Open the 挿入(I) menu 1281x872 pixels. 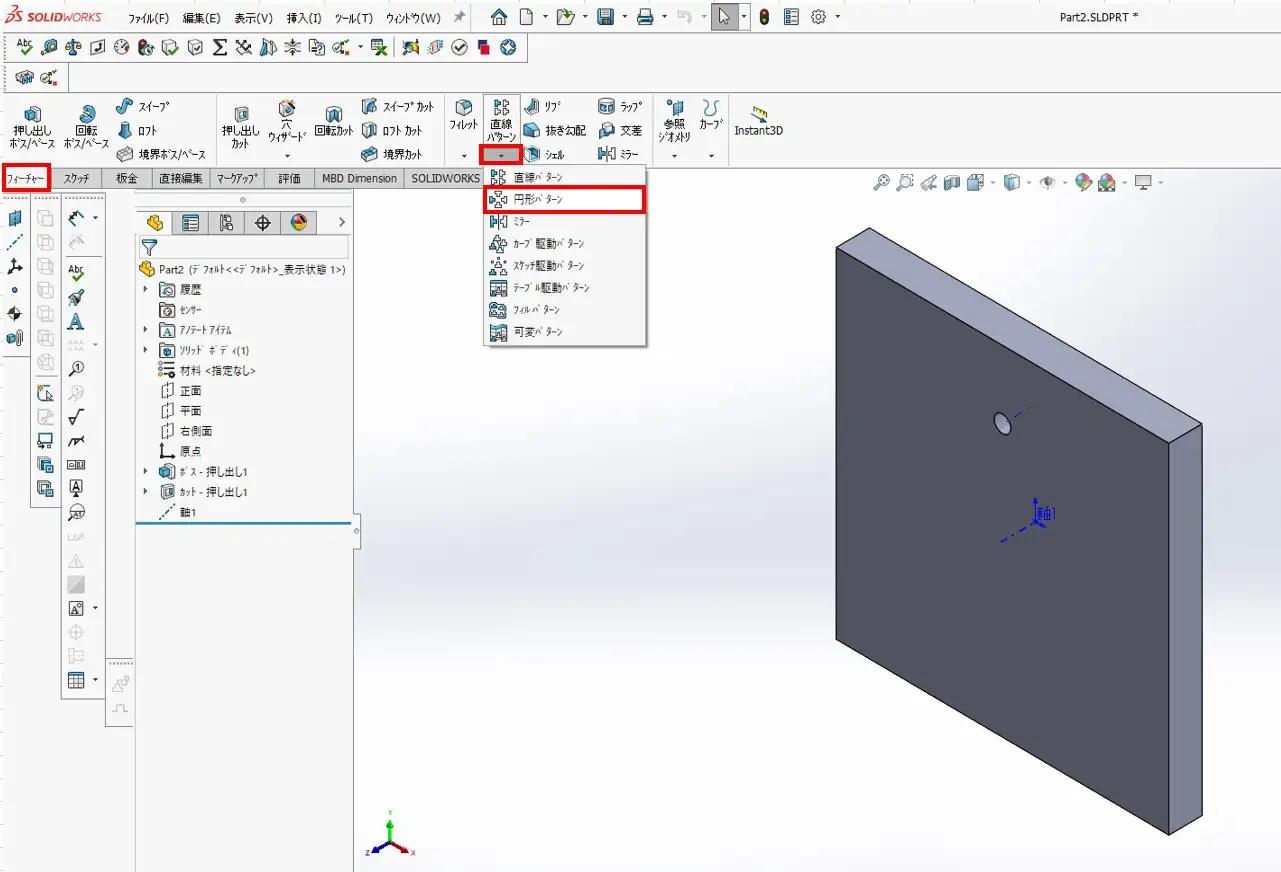point(304,18)
